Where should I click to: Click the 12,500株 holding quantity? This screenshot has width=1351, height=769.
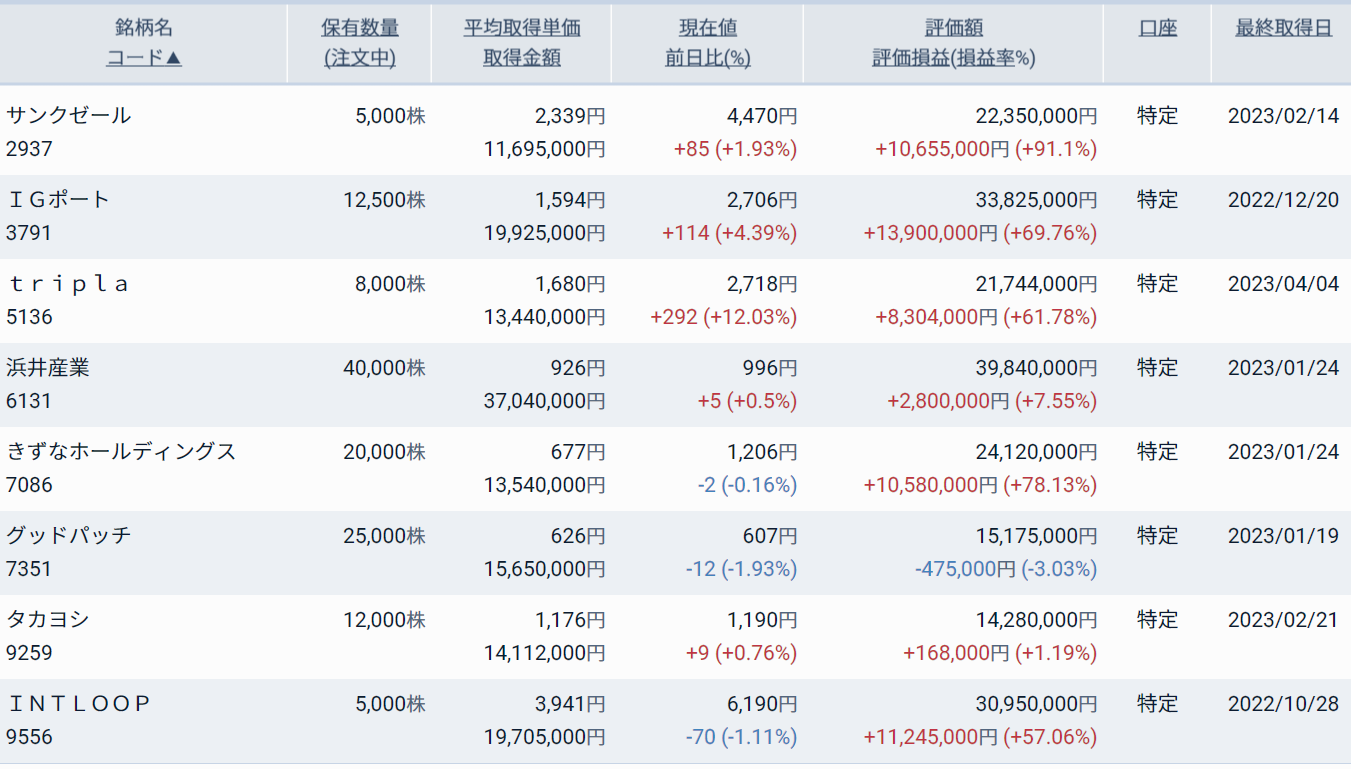coord(384,199)
